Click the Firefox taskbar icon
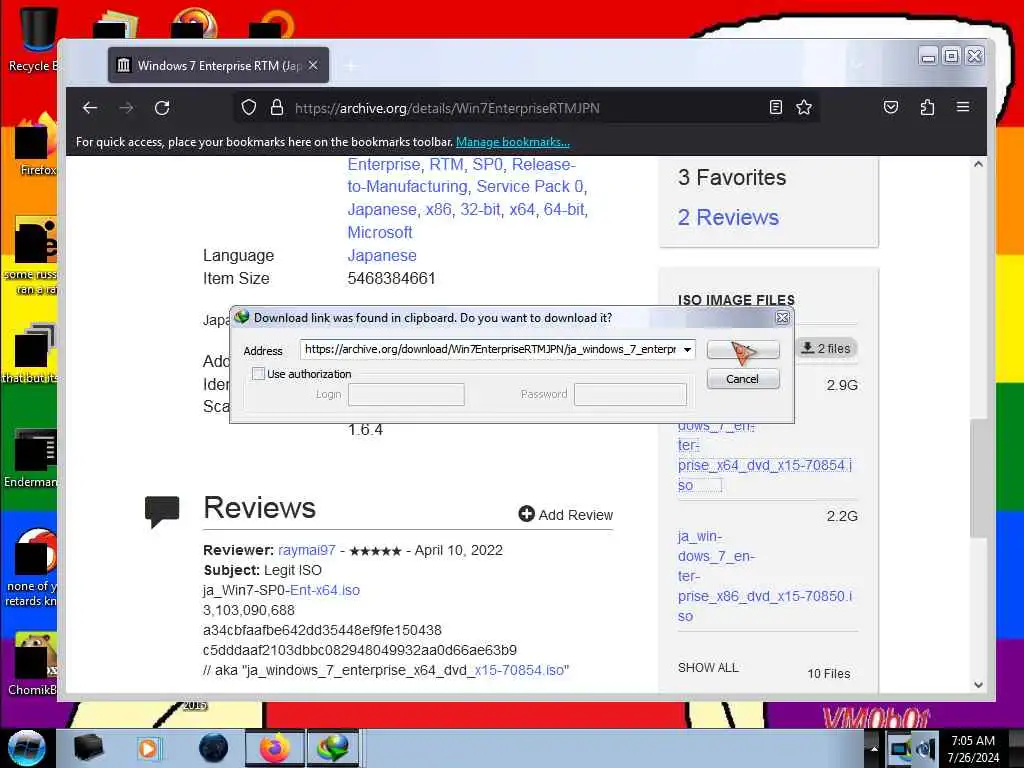1024x768 pixels. [x=274, y=748]
